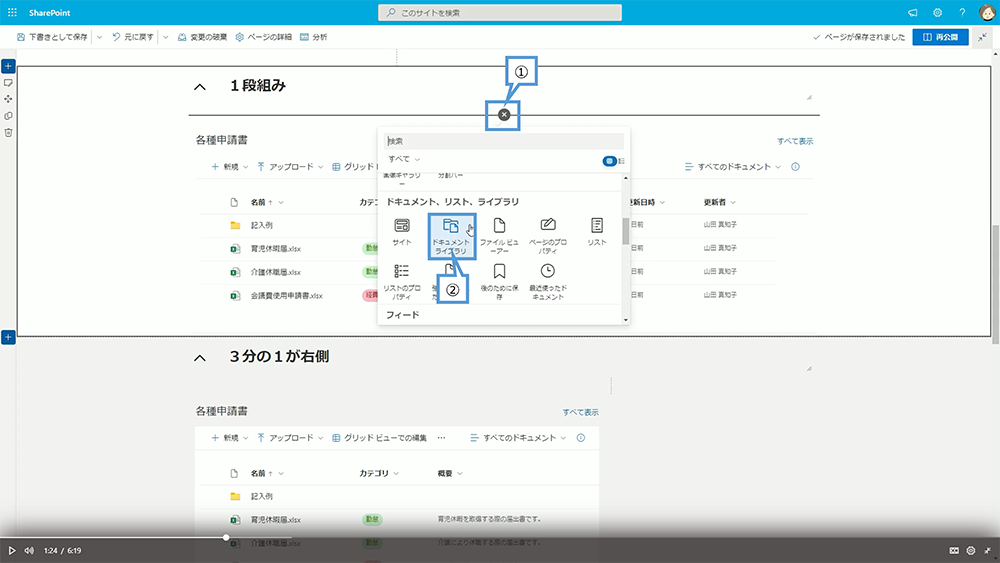Select the リスト web part
Image resolution: width=1000 pixels, height=563 pixels.
coord(597,232)
